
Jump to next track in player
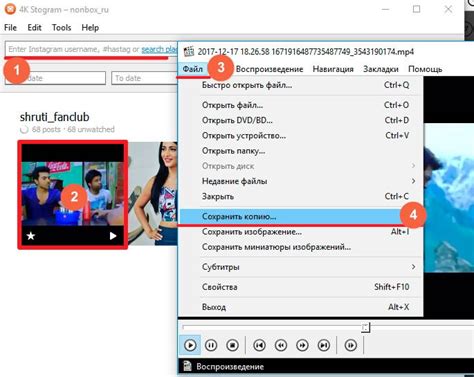pos(324,345)
